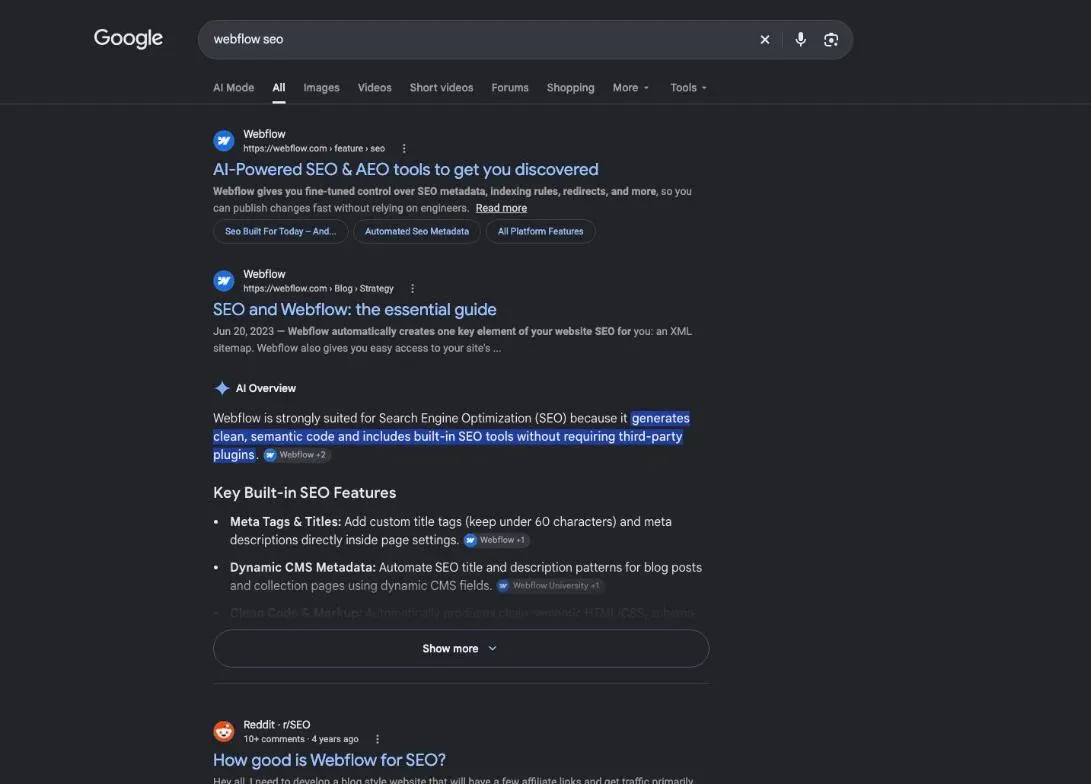Screen dimensions: 1091x784
Task: Clear the search box with X icon
Action: pyautogui.click(x=765, y=40)
